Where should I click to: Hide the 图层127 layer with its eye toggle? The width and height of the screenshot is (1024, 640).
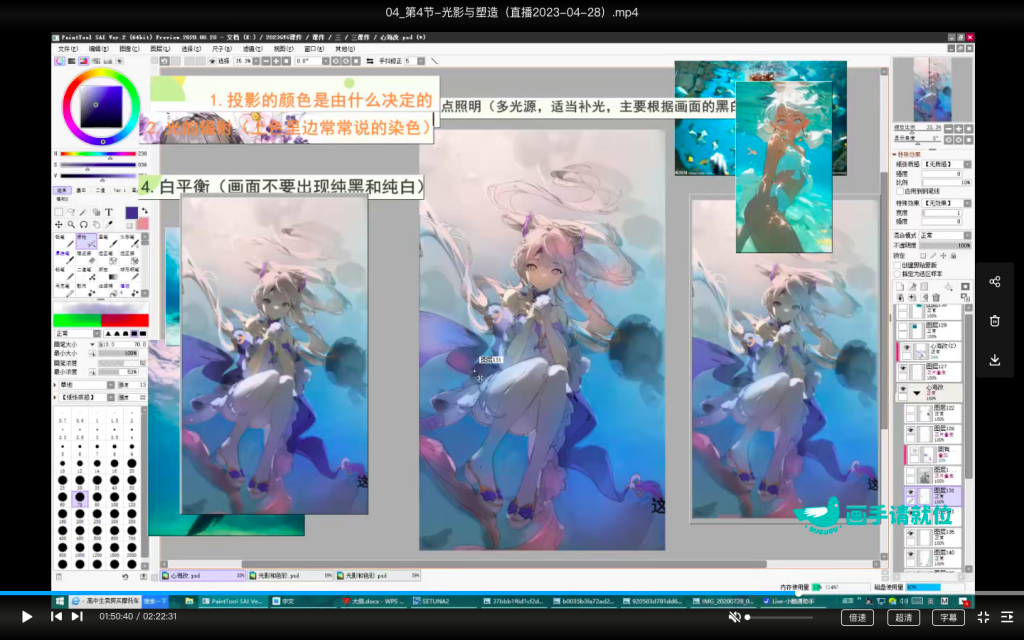point(904,368)
